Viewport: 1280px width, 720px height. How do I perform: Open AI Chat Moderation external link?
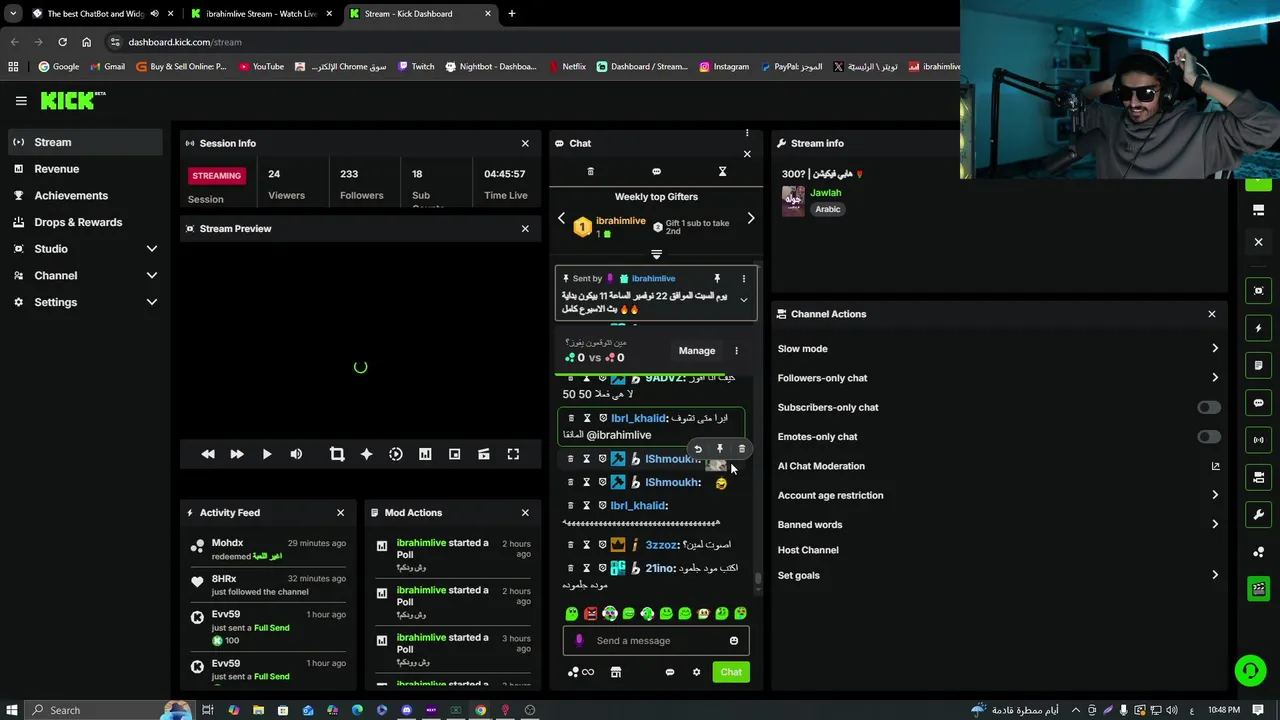pyautogui.click(x=1215, y=466)
